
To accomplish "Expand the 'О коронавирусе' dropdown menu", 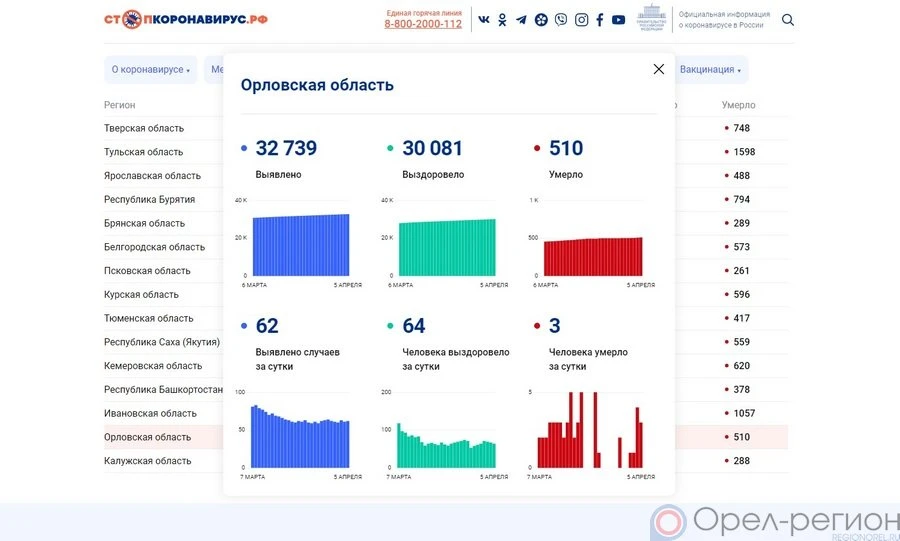I will [x=150, y=70].
